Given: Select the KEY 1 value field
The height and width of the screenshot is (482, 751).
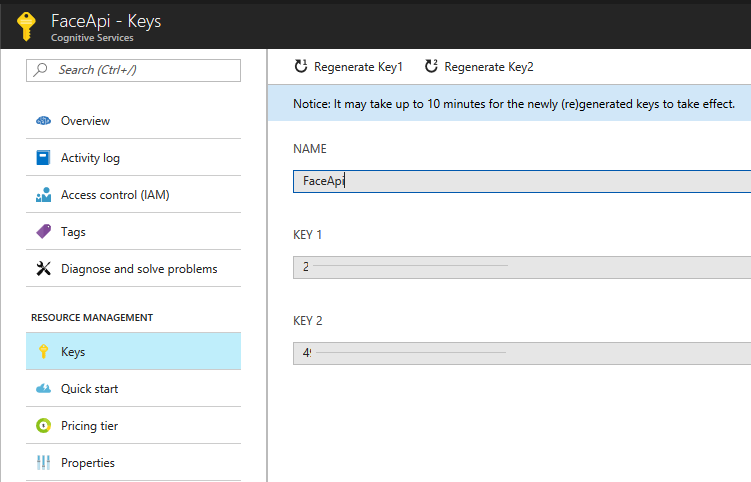Looking at the screenshot, I should (x=522, y=267).
